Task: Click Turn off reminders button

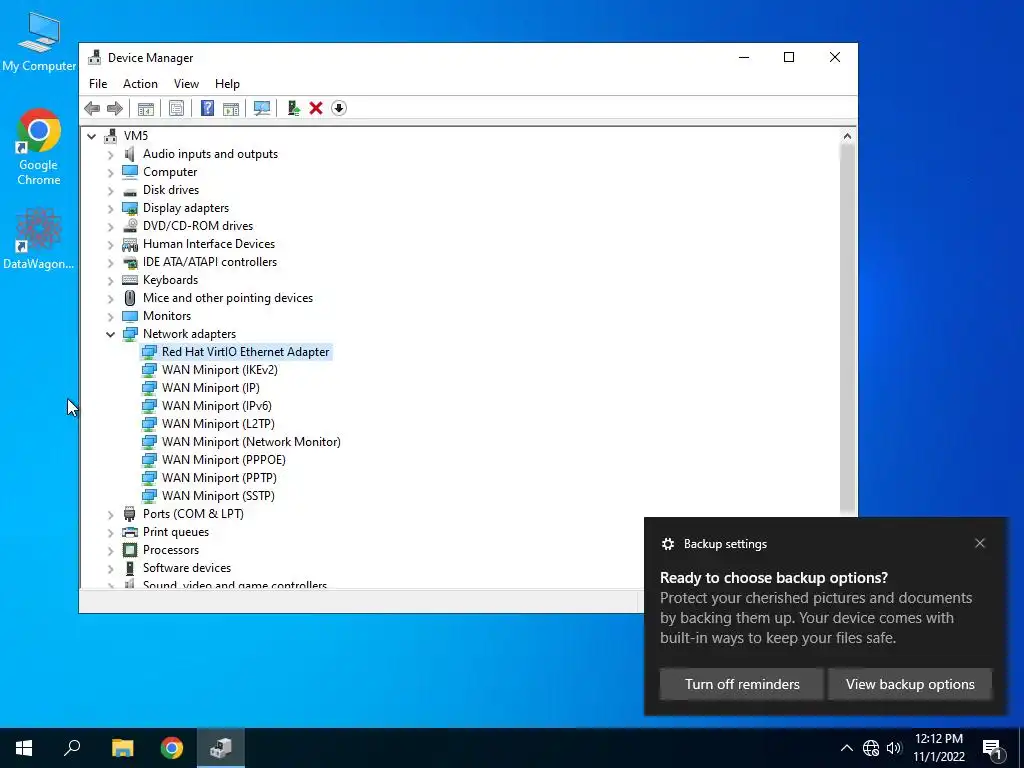Action: (x=742, y=684)
